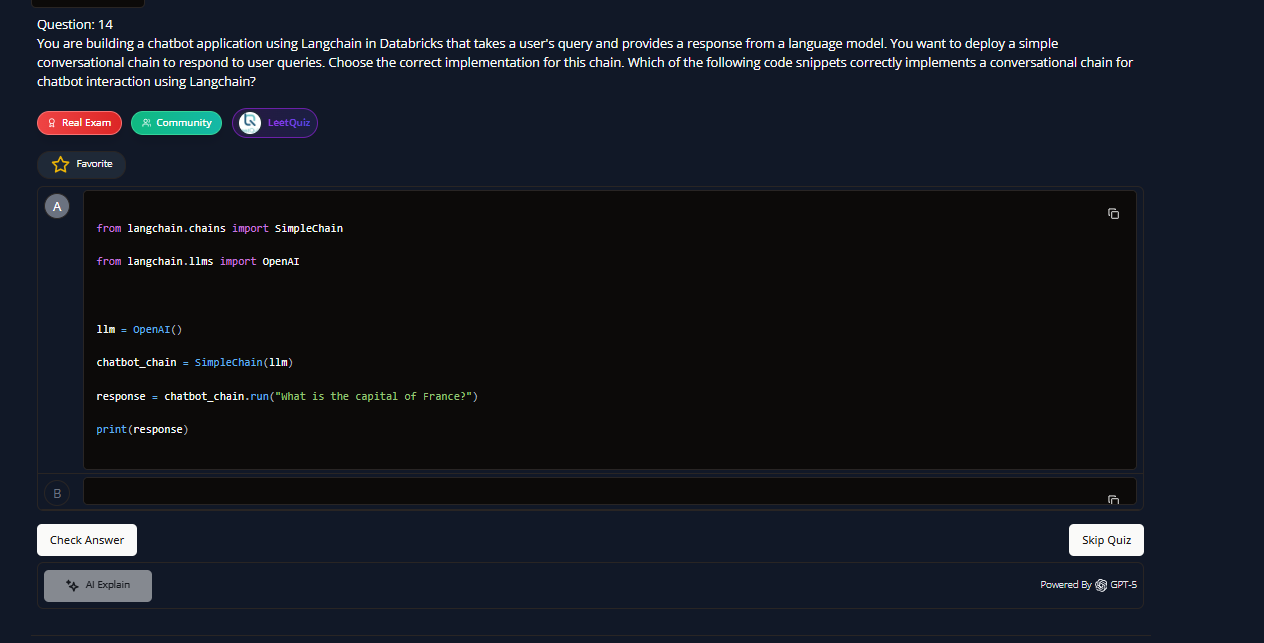Screen dimensions: 1264x643
Task: Click the SimpleChain import line in code
Action: [x=219, y=228]
